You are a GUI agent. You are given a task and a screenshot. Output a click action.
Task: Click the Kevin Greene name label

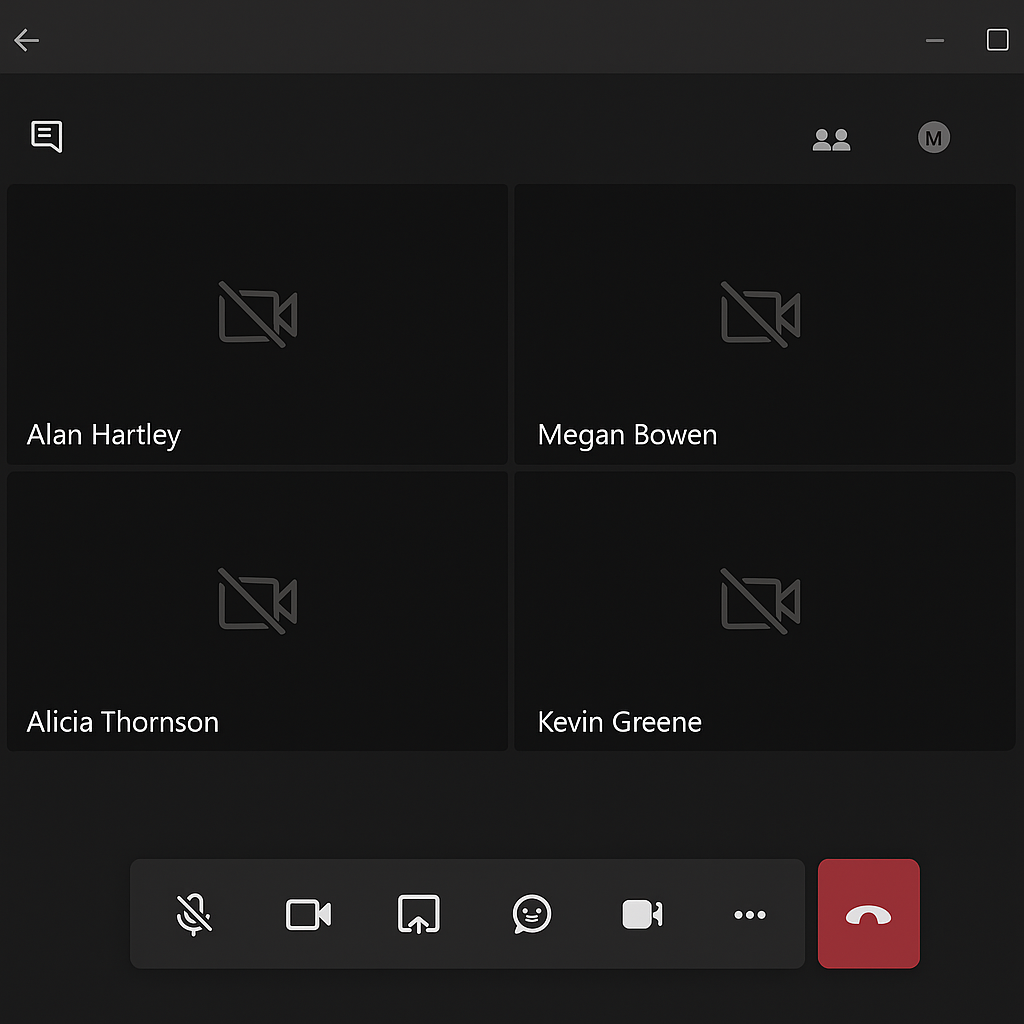619,722
